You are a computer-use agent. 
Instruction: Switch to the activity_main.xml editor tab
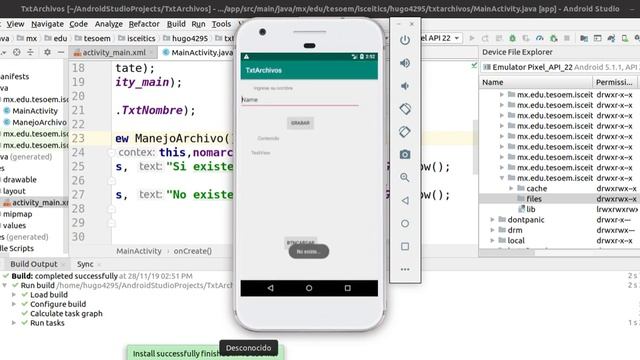point(114,53)
